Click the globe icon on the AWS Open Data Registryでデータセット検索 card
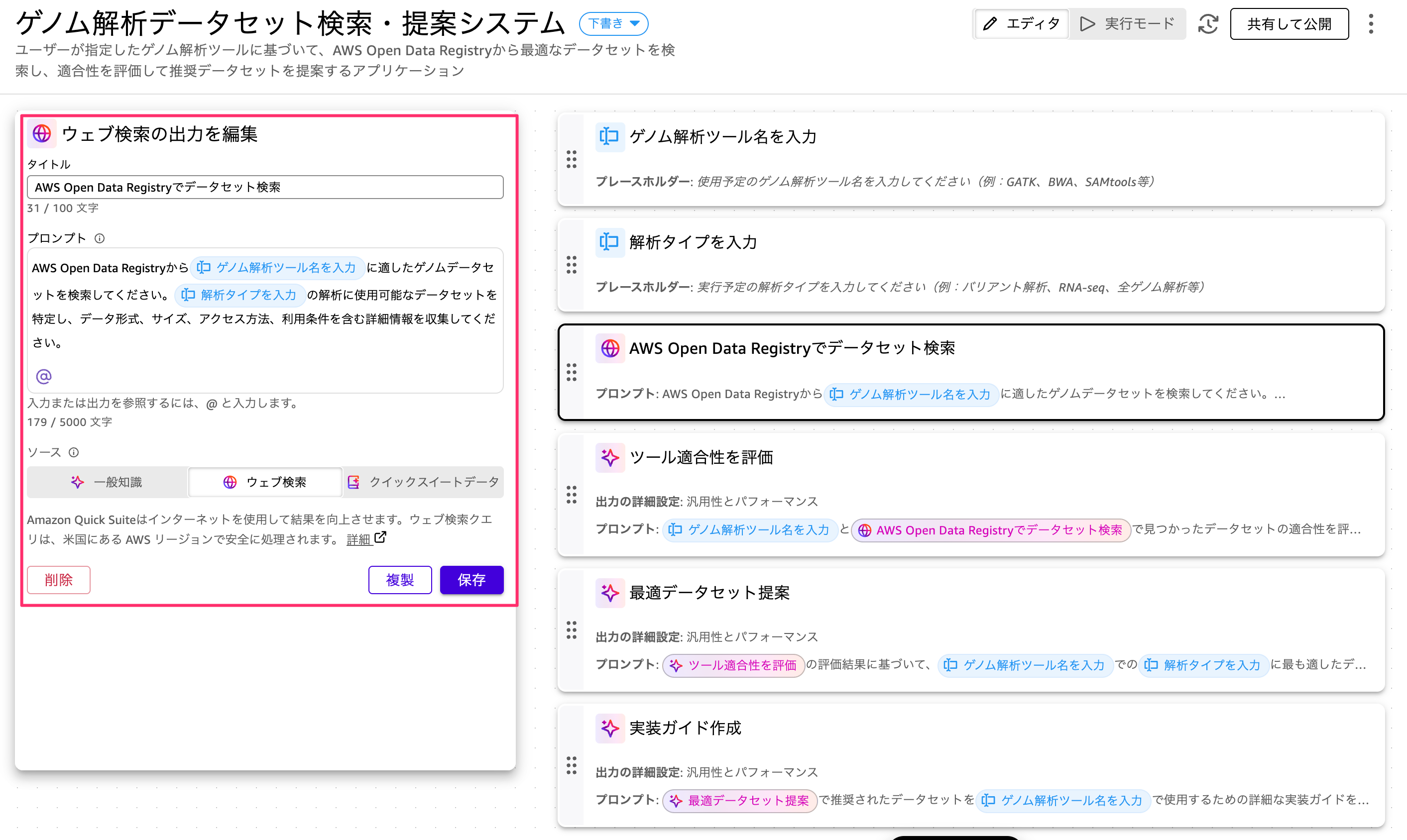This screenshot has height=840, width=1407. tap(610, 348)
